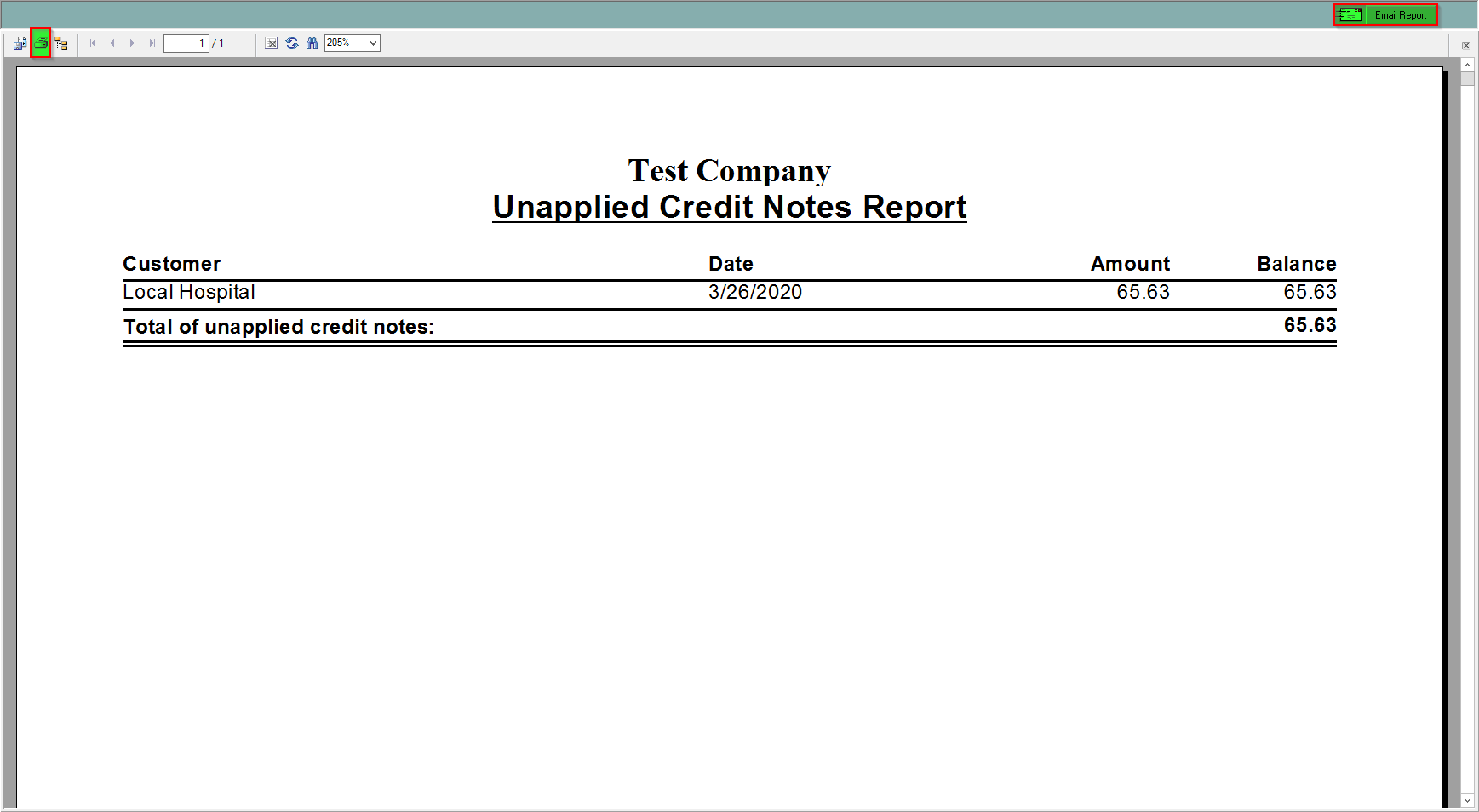Click the 'Local Hospital' customer cell

[189, 293]
